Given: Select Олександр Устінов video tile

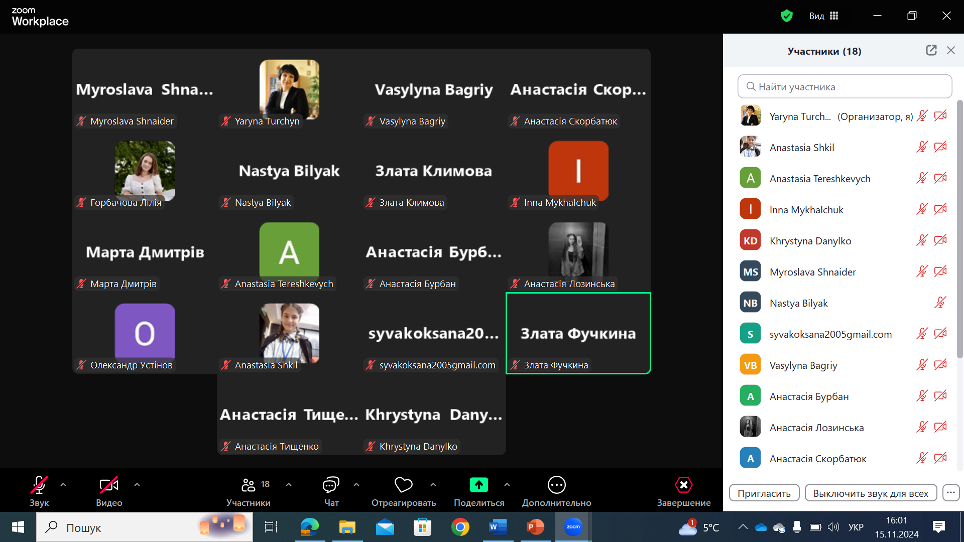Looking at the screenshot, I should click(144, 333).
